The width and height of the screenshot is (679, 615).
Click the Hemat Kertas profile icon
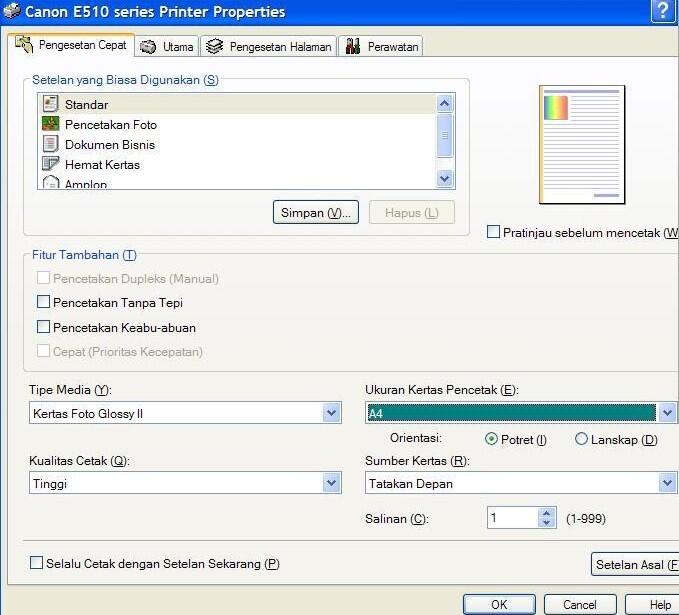click(x=51, y=164)
